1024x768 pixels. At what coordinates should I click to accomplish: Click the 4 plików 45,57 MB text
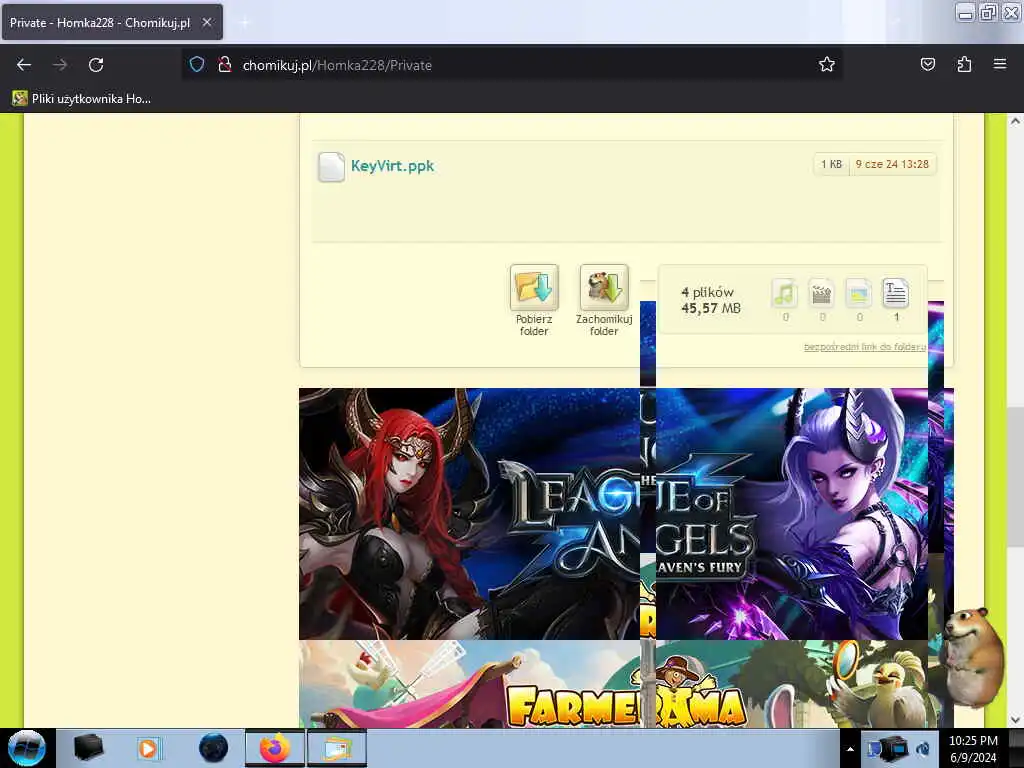tap(711, 300)
